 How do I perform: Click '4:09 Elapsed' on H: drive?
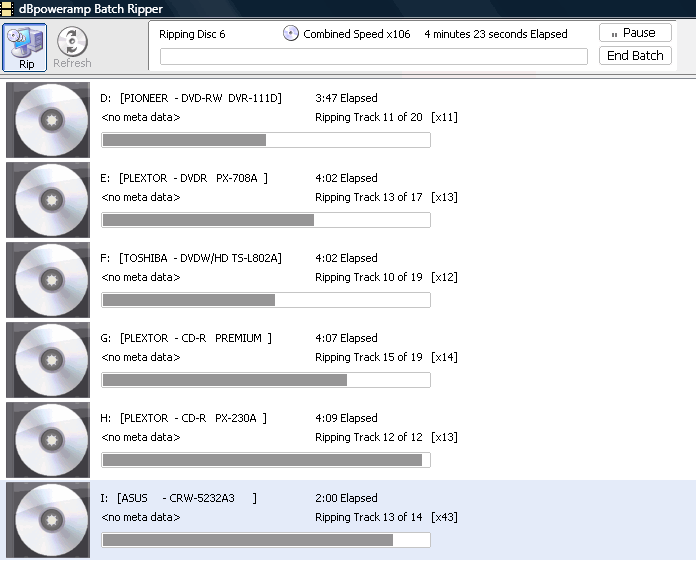(x=346, y=418)
